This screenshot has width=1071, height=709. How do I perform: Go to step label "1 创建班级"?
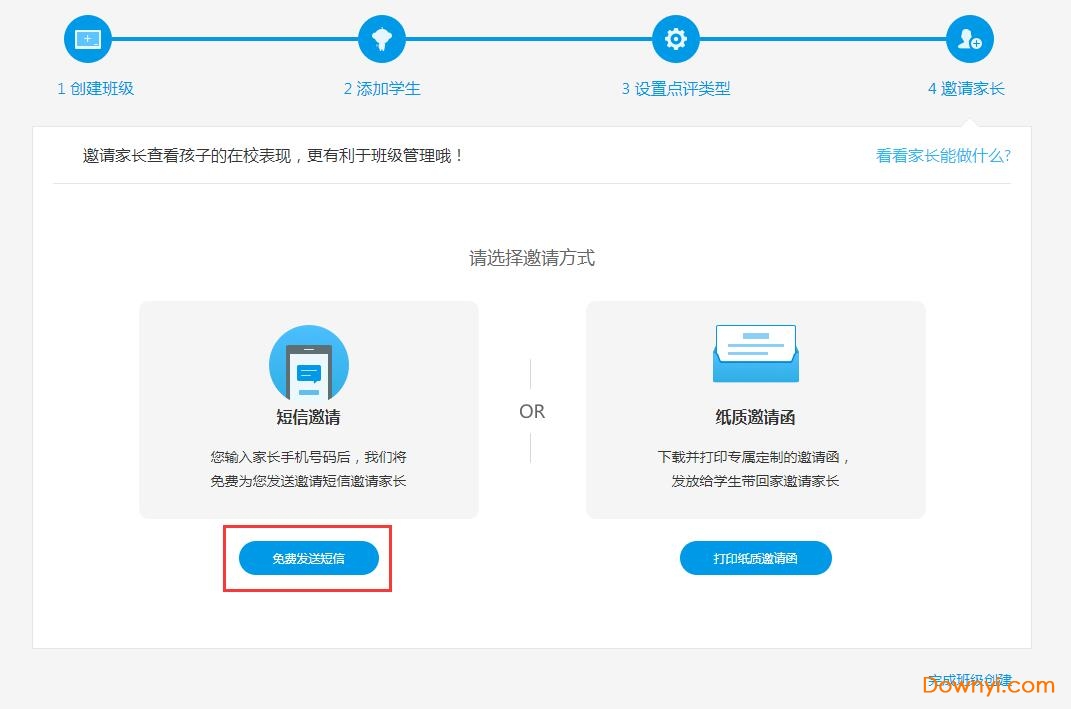pyautogui.click(x=95, y=88)
